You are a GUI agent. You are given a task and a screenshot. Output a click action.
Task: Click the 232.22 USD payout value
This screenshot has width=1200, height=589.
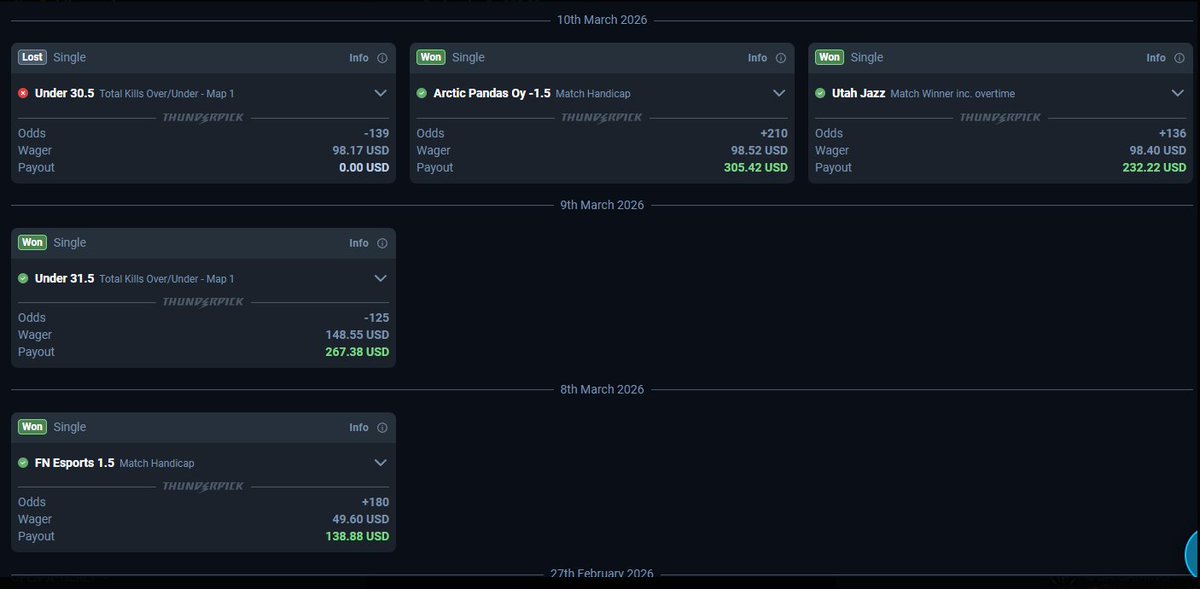pyautogui.click(x=1154, y=167)
